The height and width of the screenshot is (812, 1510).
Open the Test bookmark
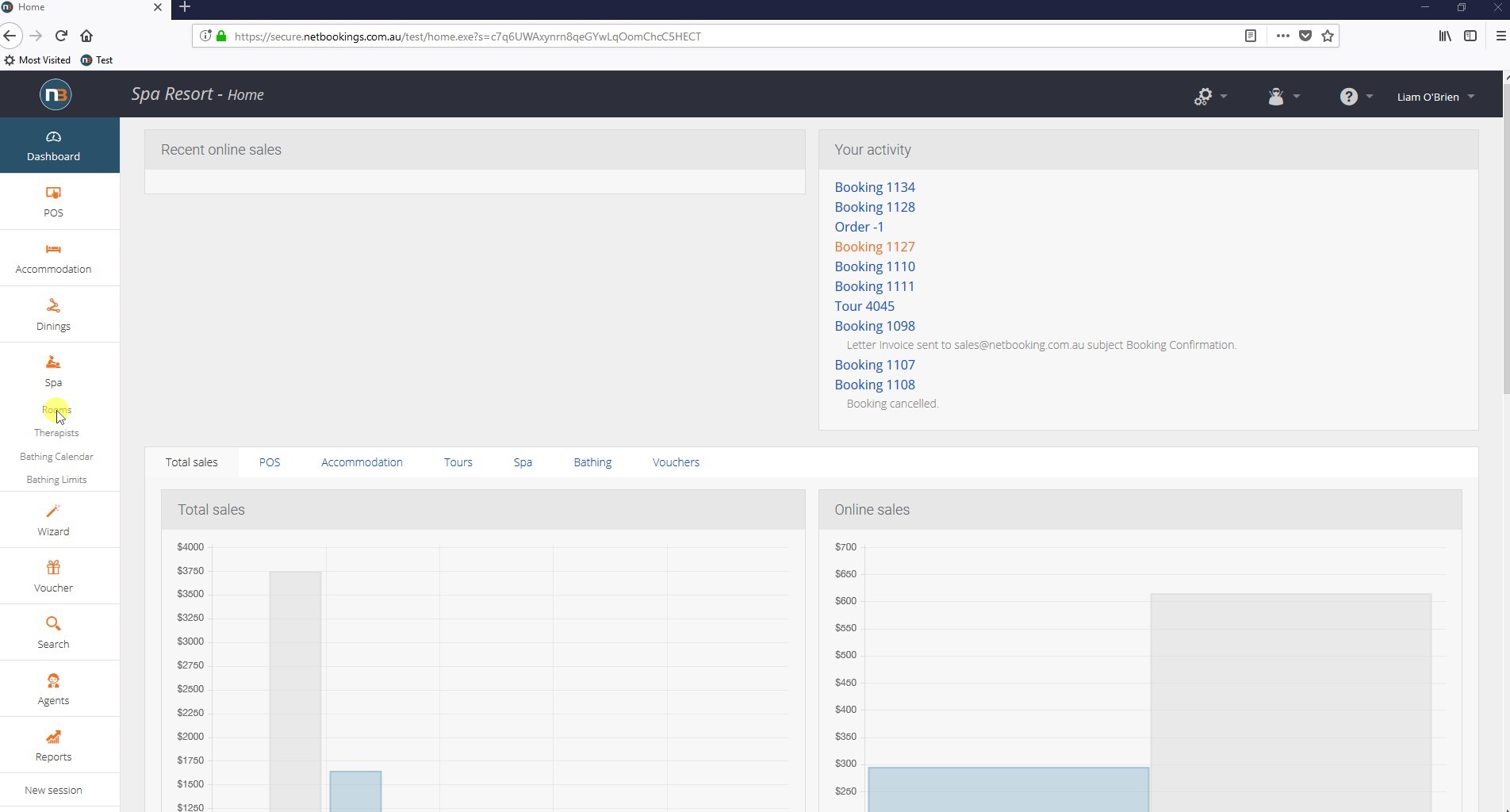(97, 60)
